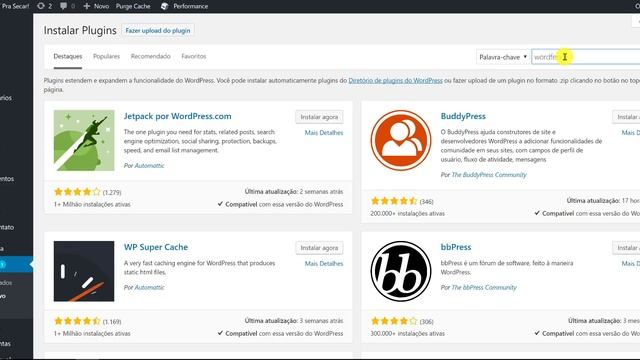This screenshot has width=640, height=360.
Task: Switch to the Recomendado tab
Action: click(x=151, y=56)
